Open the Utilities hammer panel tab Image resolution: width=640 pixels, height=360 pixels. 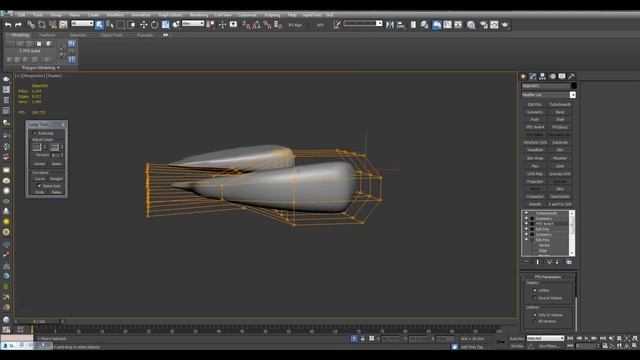click(x=572, y=76)
